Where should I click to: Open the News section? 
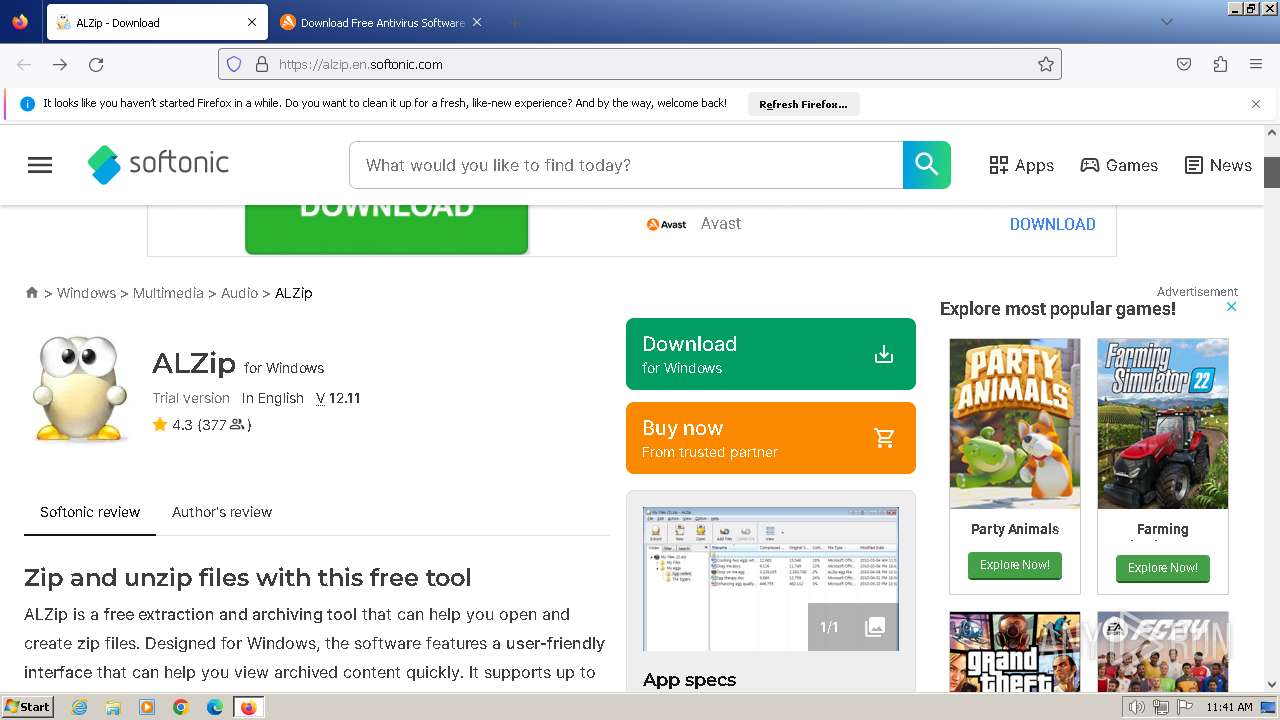[x=1218, y=165]
